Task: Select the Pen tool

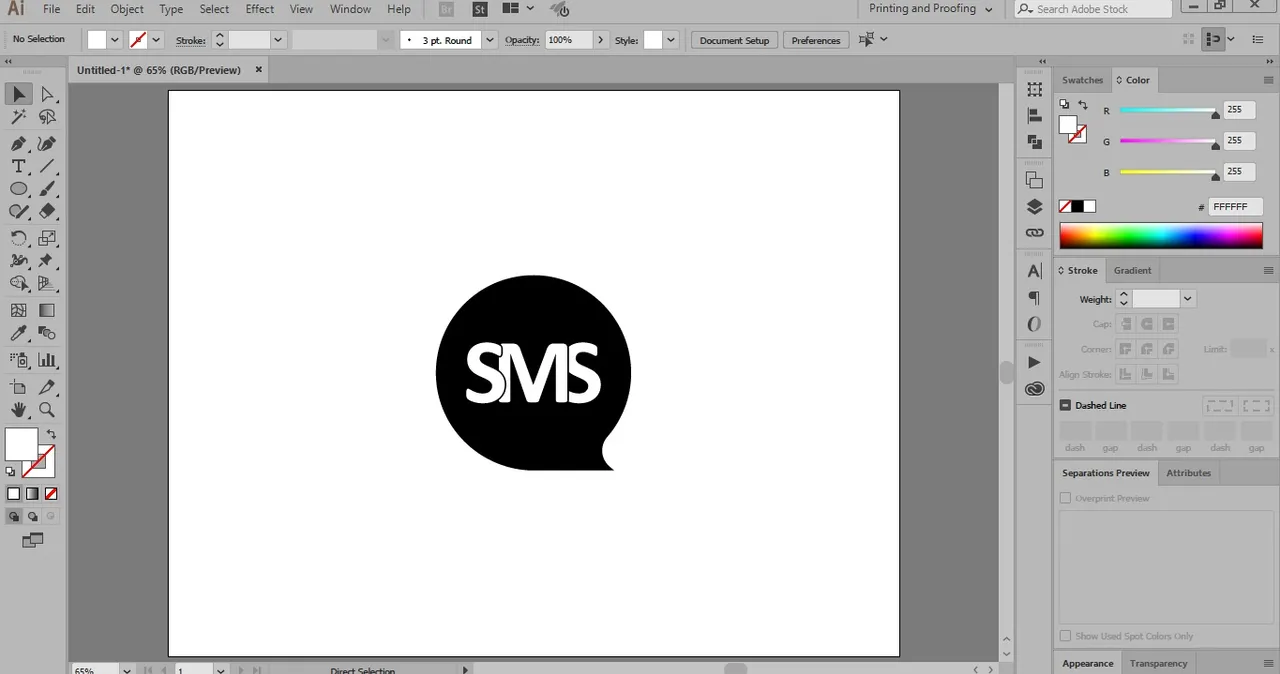Action: [x=19, y=144]
